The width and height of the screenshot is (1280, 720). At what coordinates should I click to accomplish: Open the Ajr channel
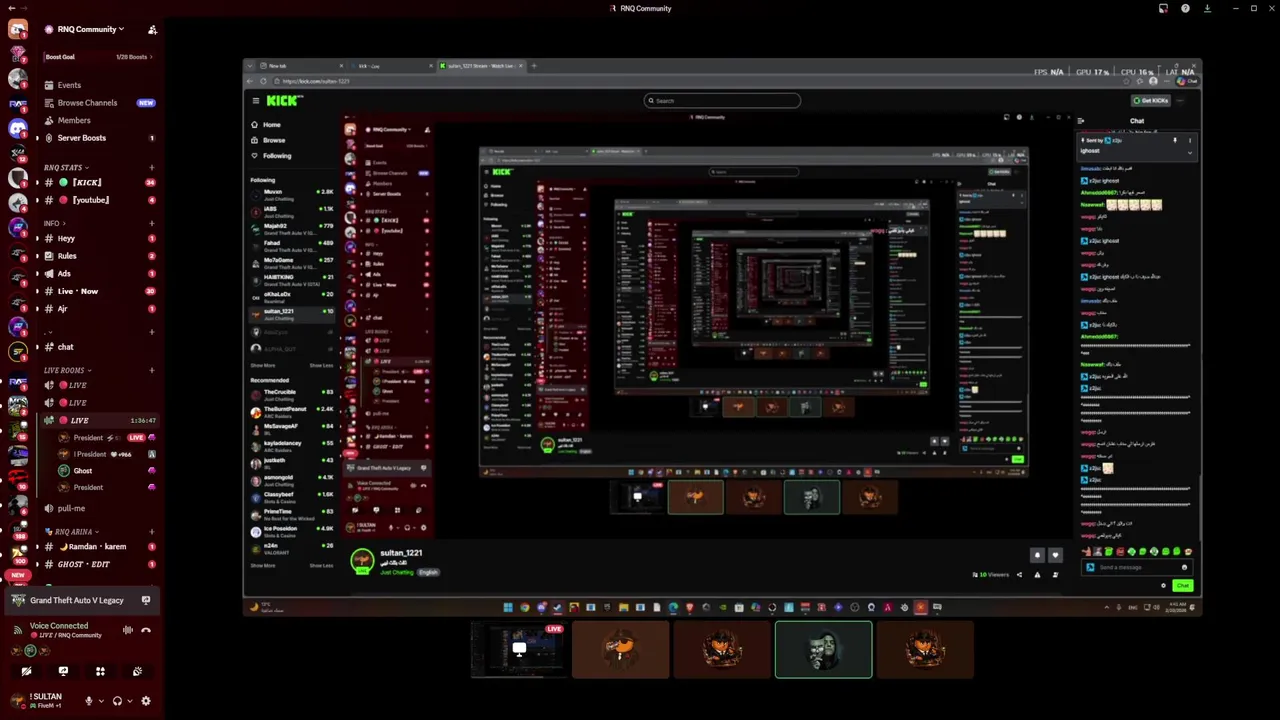98,309
